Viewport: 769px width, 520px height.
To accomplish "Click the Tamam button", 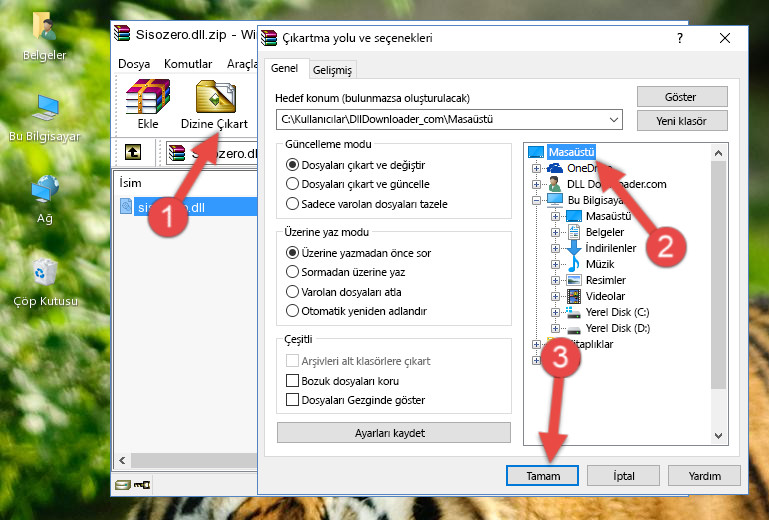I will (542, 476).
